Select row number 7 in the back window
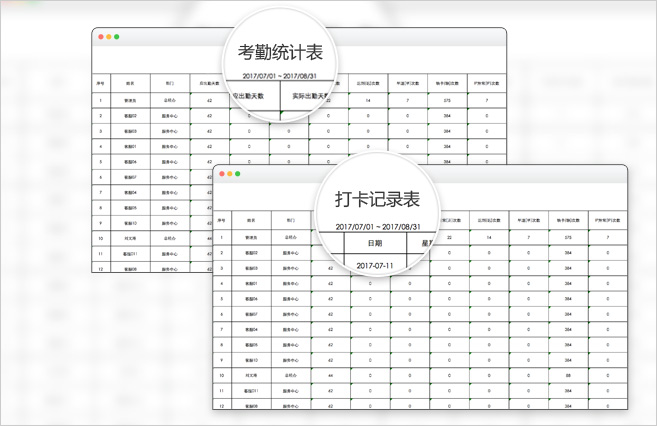Viewport: 657px width, 426px height. click(101, 192)
